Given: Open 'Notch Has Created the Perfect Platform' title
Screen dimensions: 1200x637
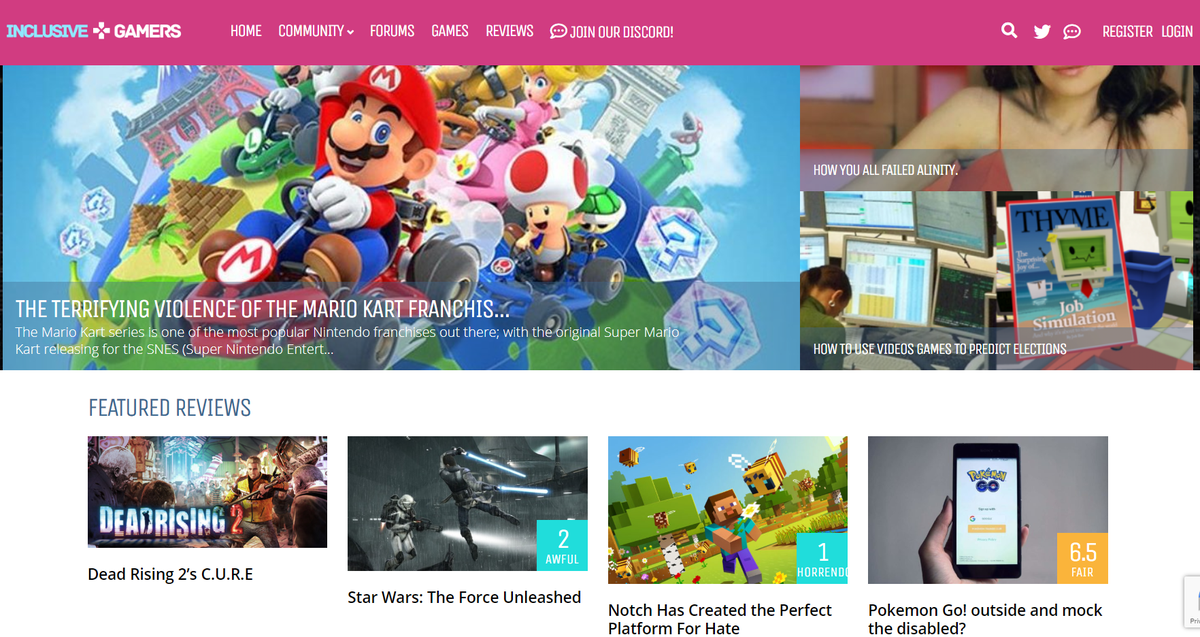Looking at the screenshot, I should point(720,619).
